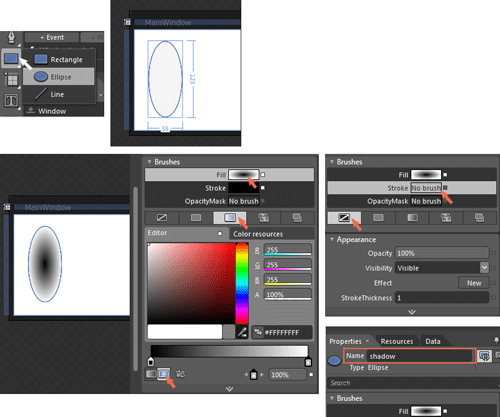
Task: Select the TextBlock tool icon
Action: pyautogui.click(x=11, y=100)
